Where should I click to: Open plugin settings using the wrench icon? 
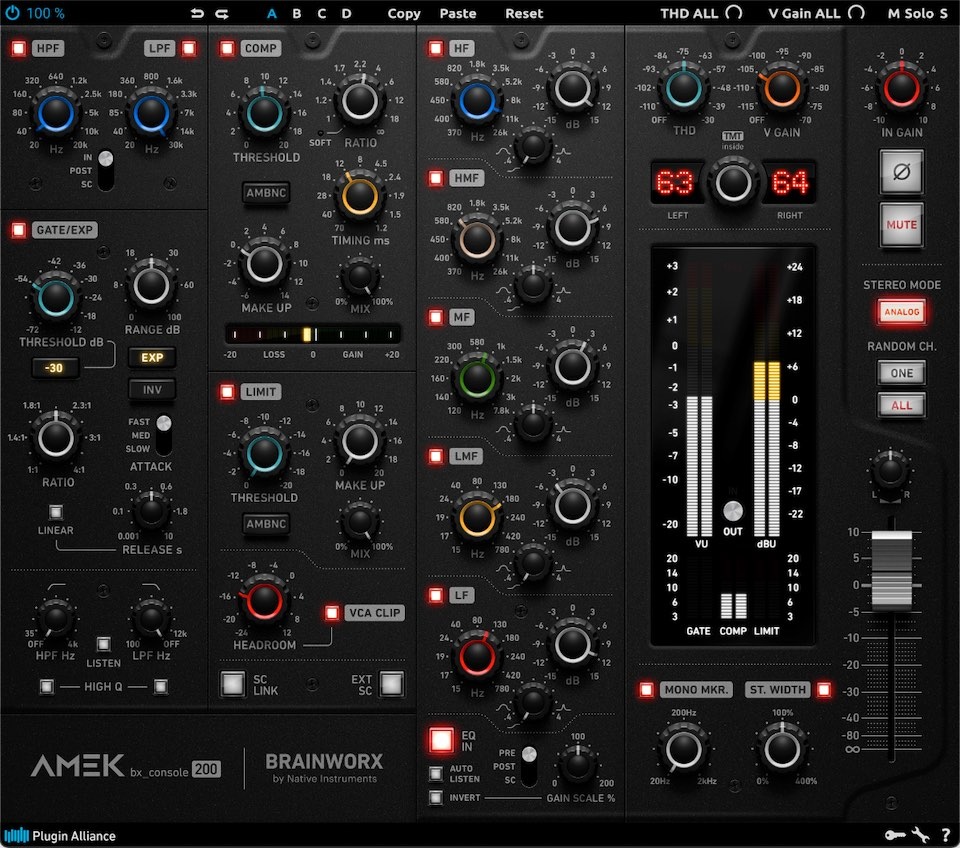(x=922, y=833)
